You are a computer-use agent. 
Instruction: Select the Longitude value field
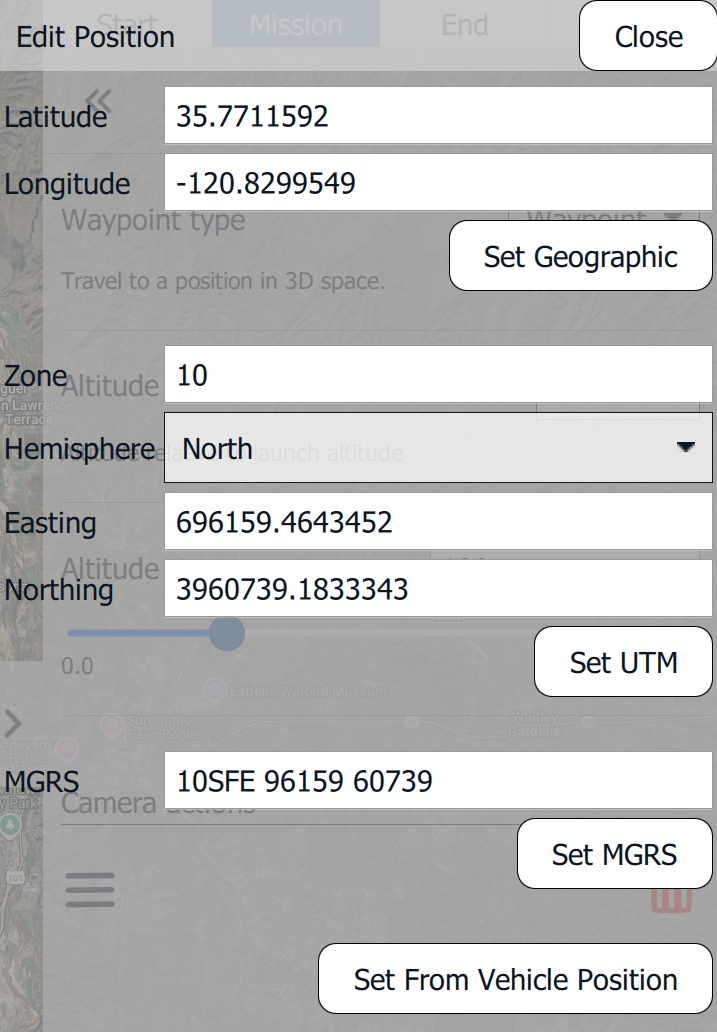(437, 183)
